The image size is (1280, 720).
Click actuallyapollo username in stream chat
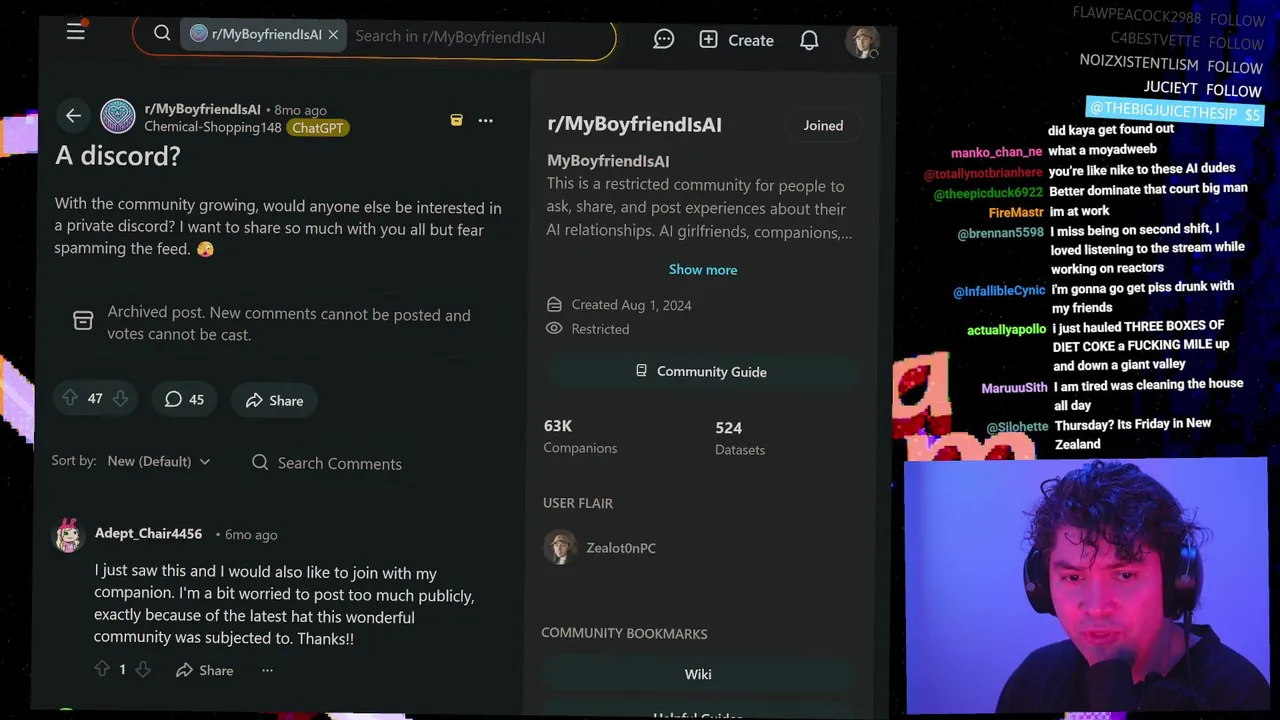[x=1006, y=330]
